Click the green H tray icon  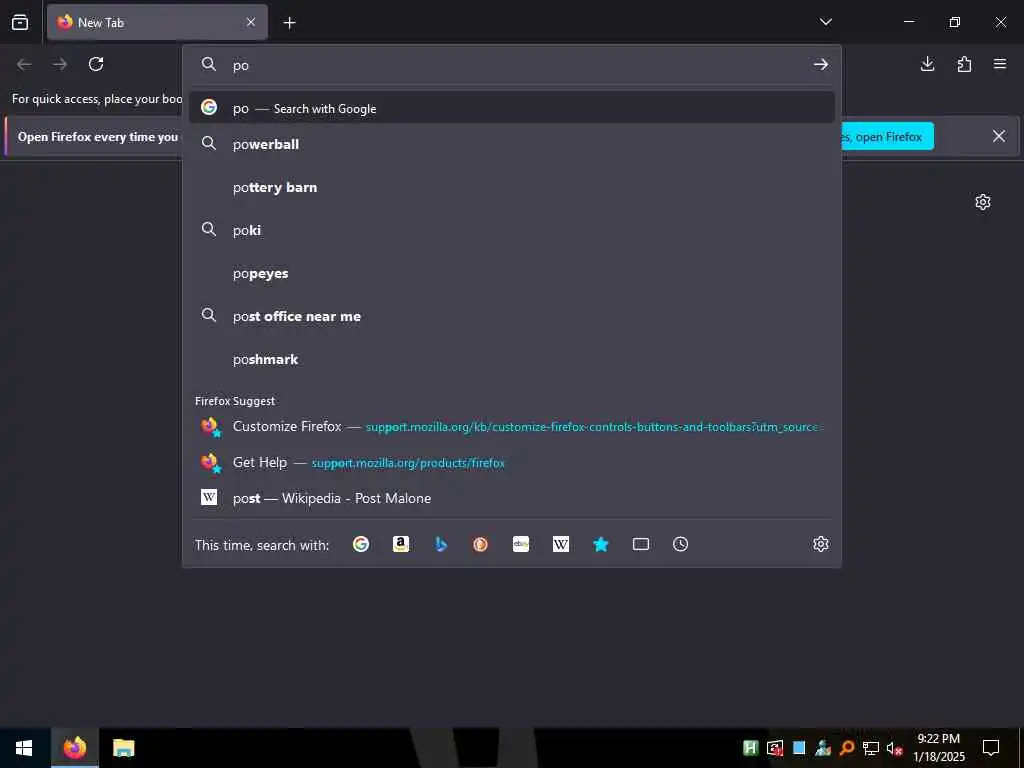pos(750,748)
